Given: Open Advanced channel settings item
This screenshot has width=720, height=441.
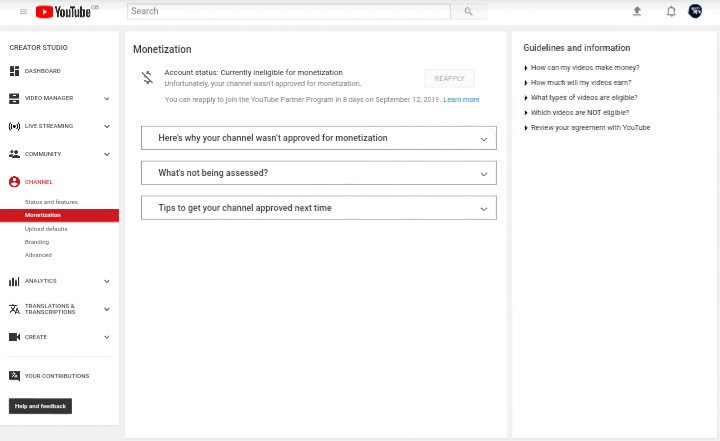Looking at the screenshot, I should 38,255.
